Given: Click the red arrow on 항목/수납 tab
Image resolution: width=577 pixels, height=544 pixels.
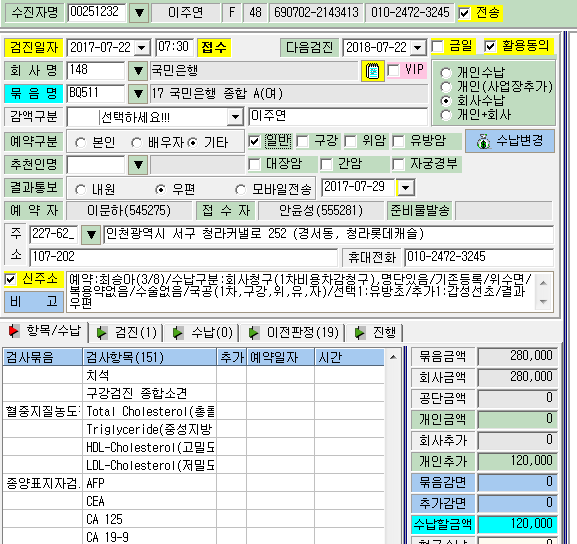Looking at the screenshot, I should [x=14, y=331].
